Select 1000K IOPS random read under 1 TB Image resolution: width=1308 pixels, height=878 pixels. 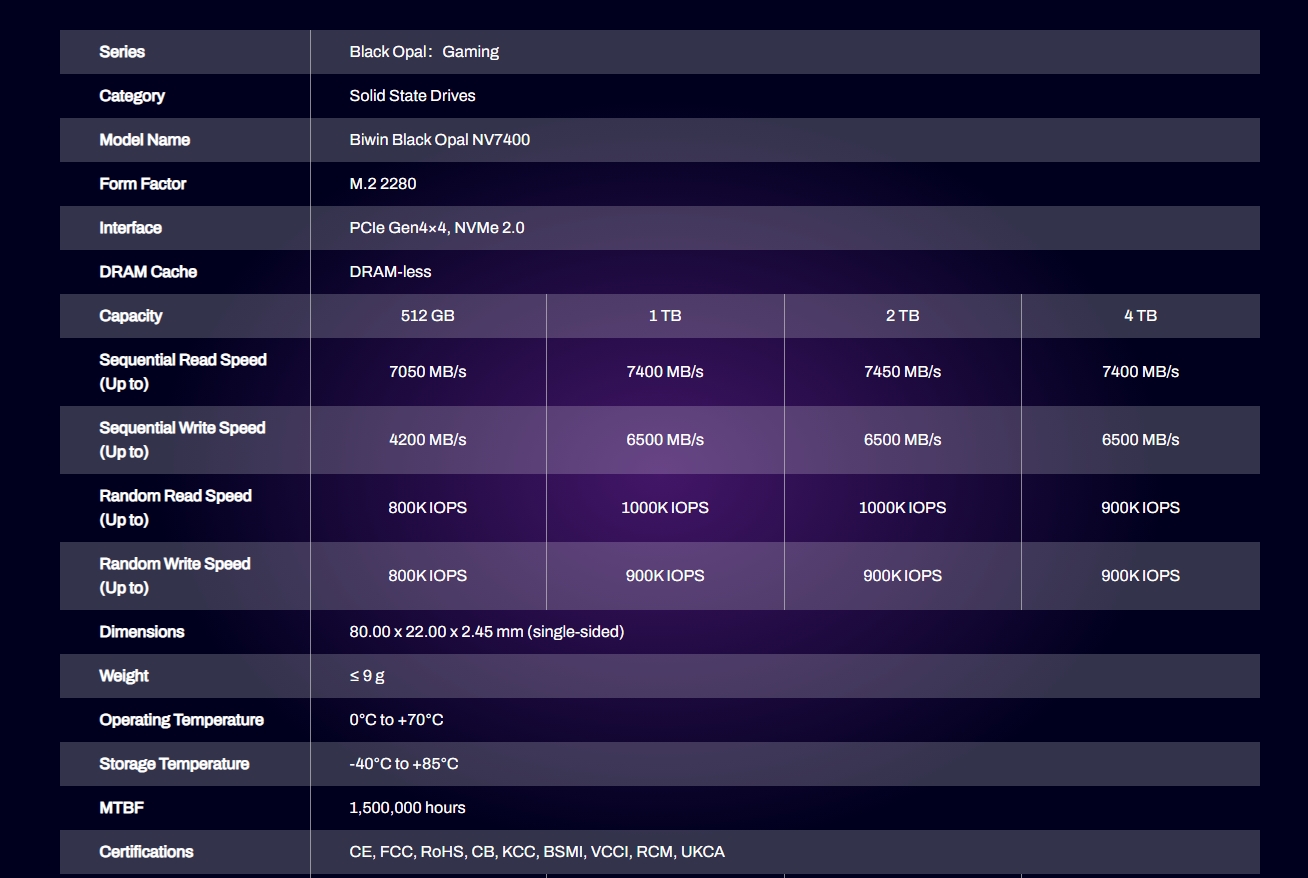[x=665, y=508]
